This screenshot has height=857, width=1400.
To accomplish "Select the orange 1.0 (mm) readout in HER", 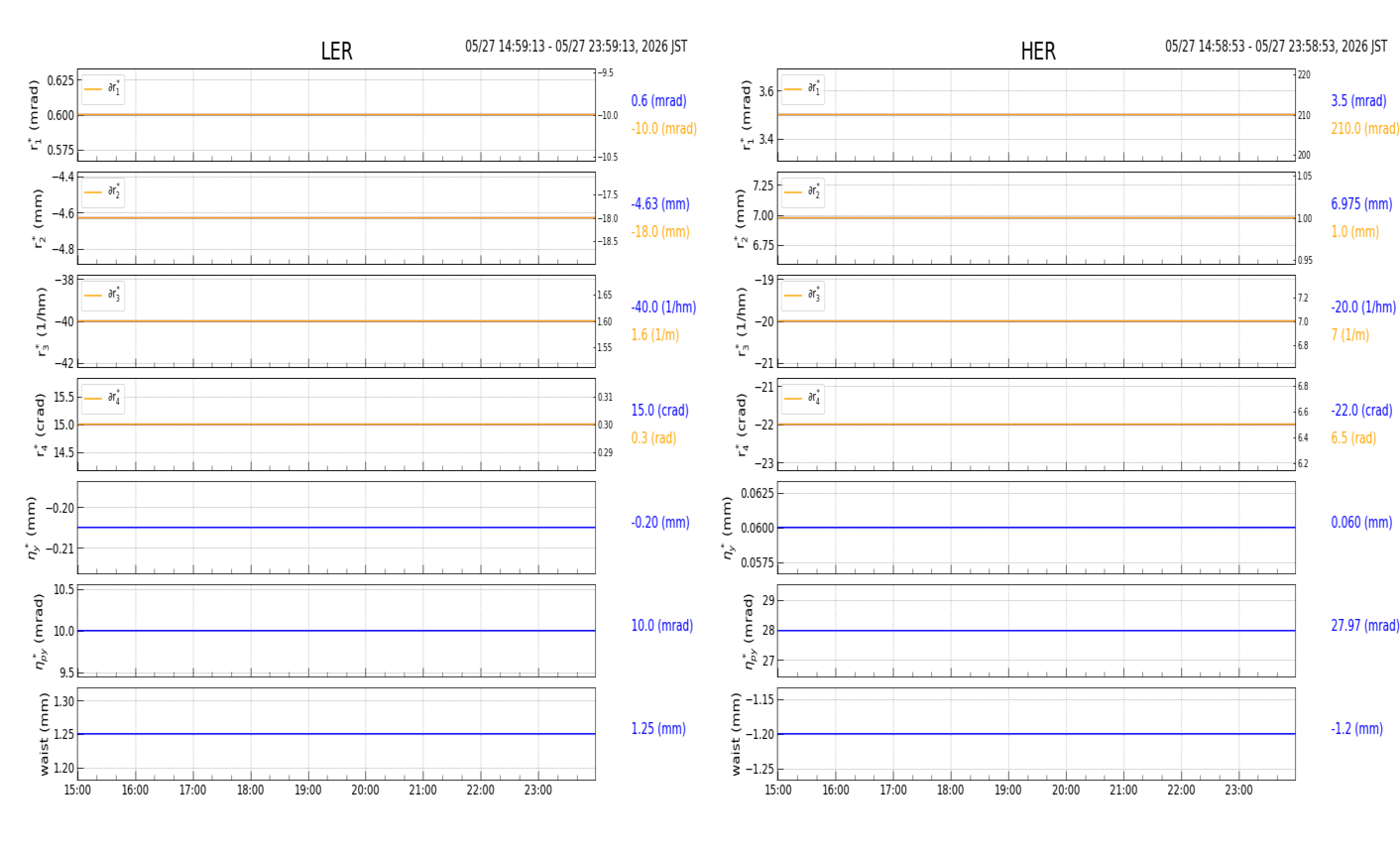I will [1354, 232].
